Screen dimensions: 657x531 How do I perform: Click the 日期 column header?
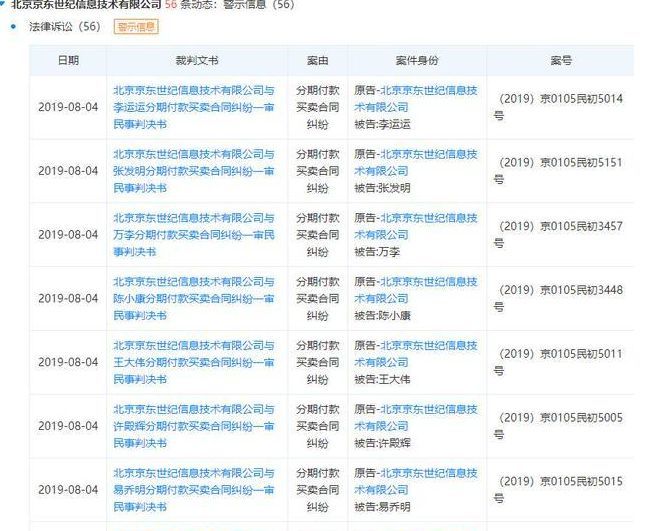68,60
